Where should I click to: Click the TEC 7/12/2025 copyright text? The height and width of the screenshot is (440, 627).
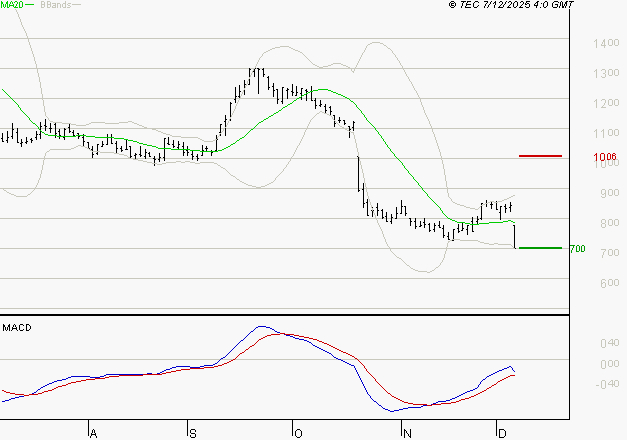[511, 5]
